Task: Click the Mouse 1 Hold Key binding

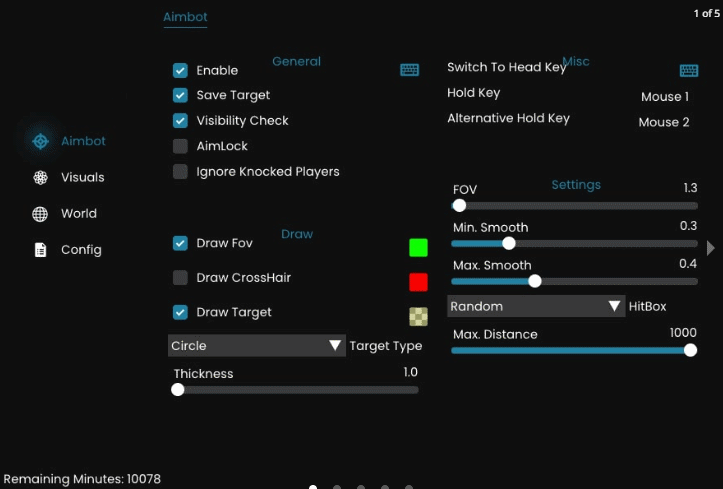Action: coord(664,97)
